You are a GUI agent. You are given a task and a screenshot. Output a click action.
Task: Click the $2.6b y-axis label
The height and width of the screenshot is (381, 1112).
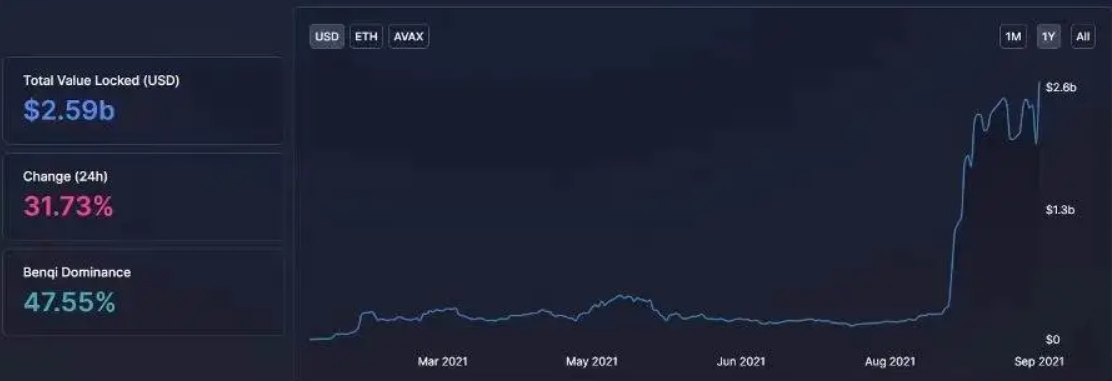pos(1061,88)
